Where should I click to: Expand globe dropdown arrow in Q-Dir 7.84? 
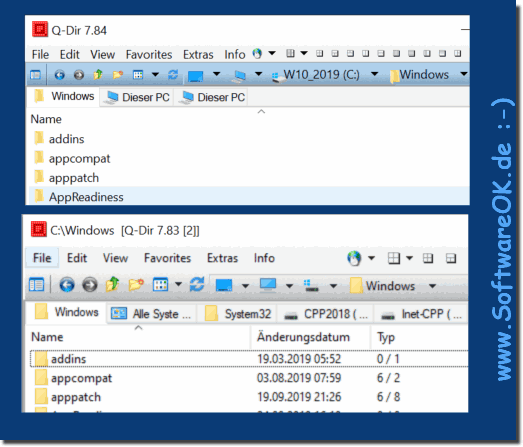click(x=272, y=53)
